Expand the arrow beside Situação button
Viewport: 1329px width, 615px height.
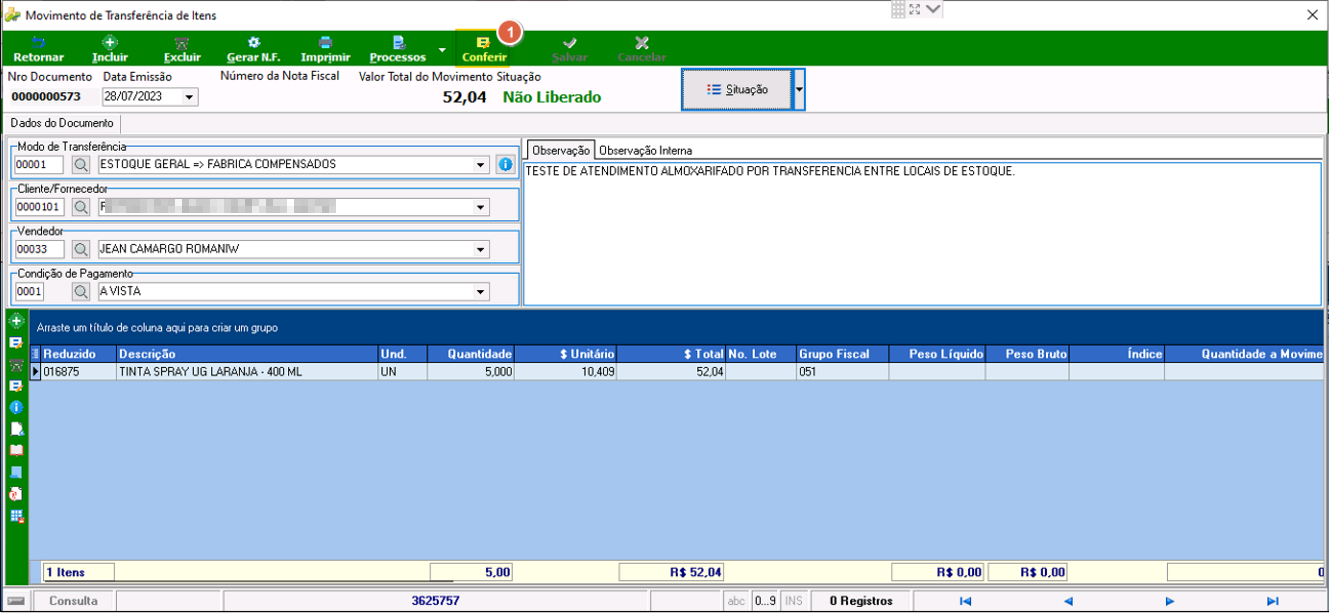pos(799,89)
